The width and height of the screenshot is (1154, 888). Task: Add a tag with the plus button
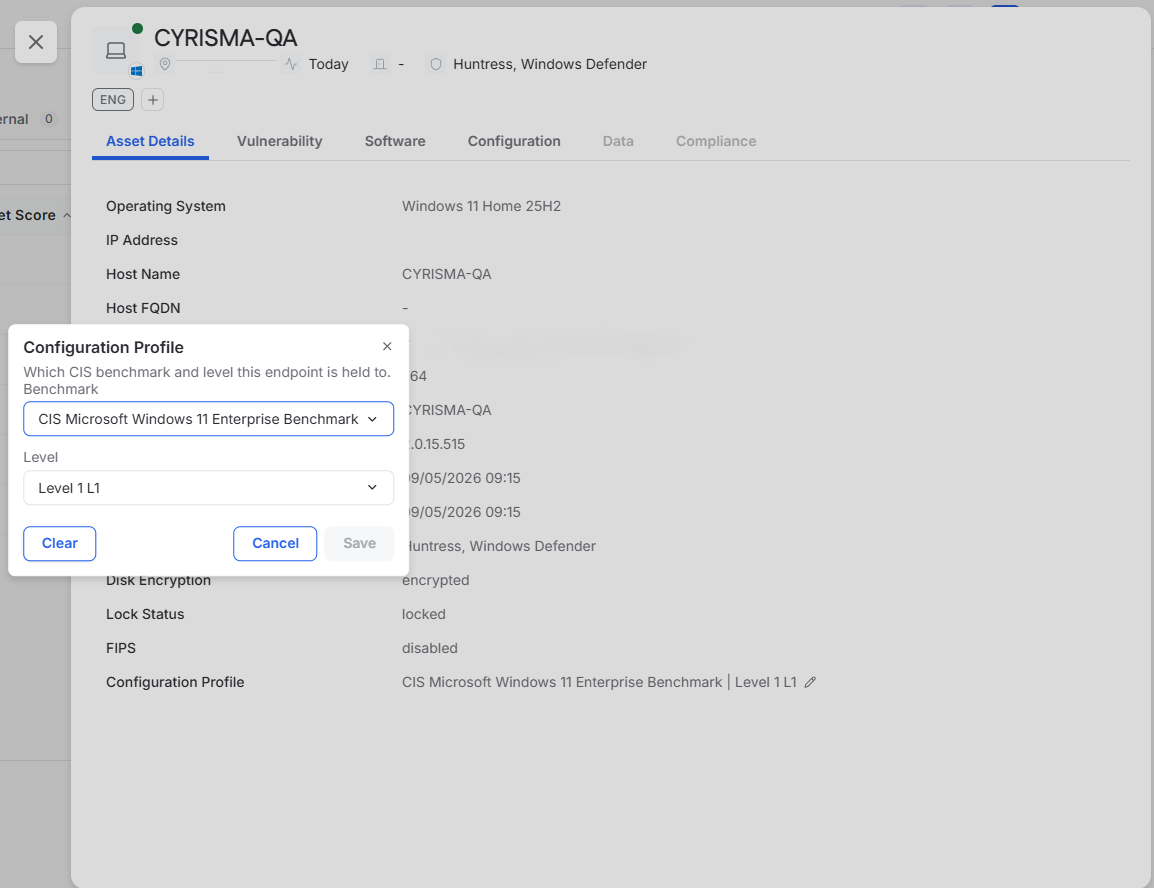click(152, 99)
